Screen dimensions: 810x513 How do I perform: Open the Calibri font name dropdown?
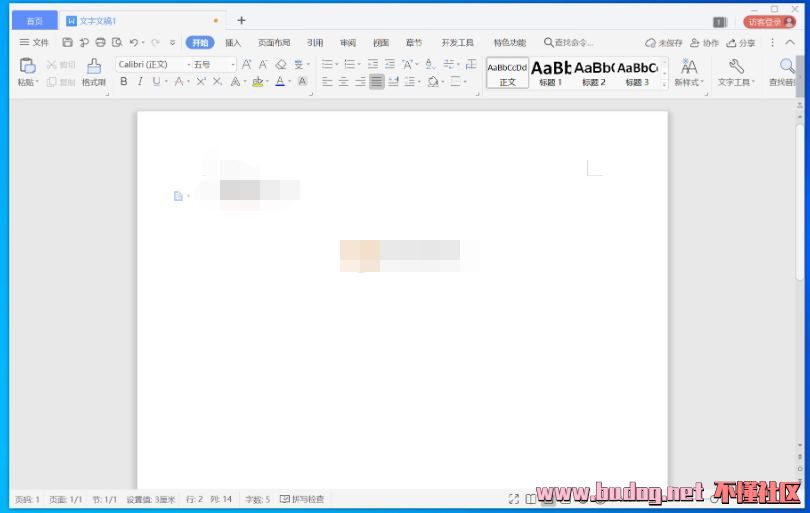150,64
